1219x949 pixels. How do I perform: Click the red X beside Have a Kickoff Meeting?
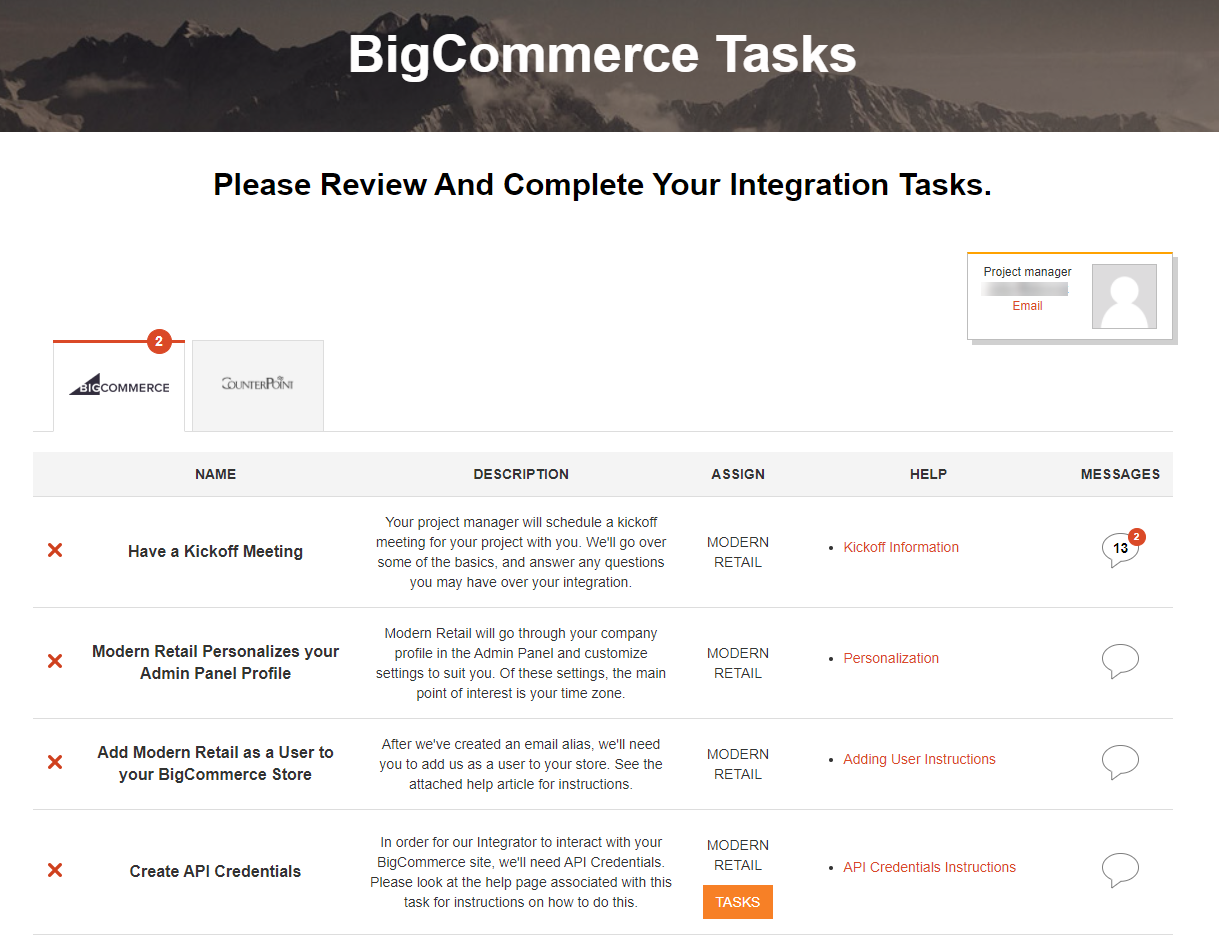tap(55, 550)
